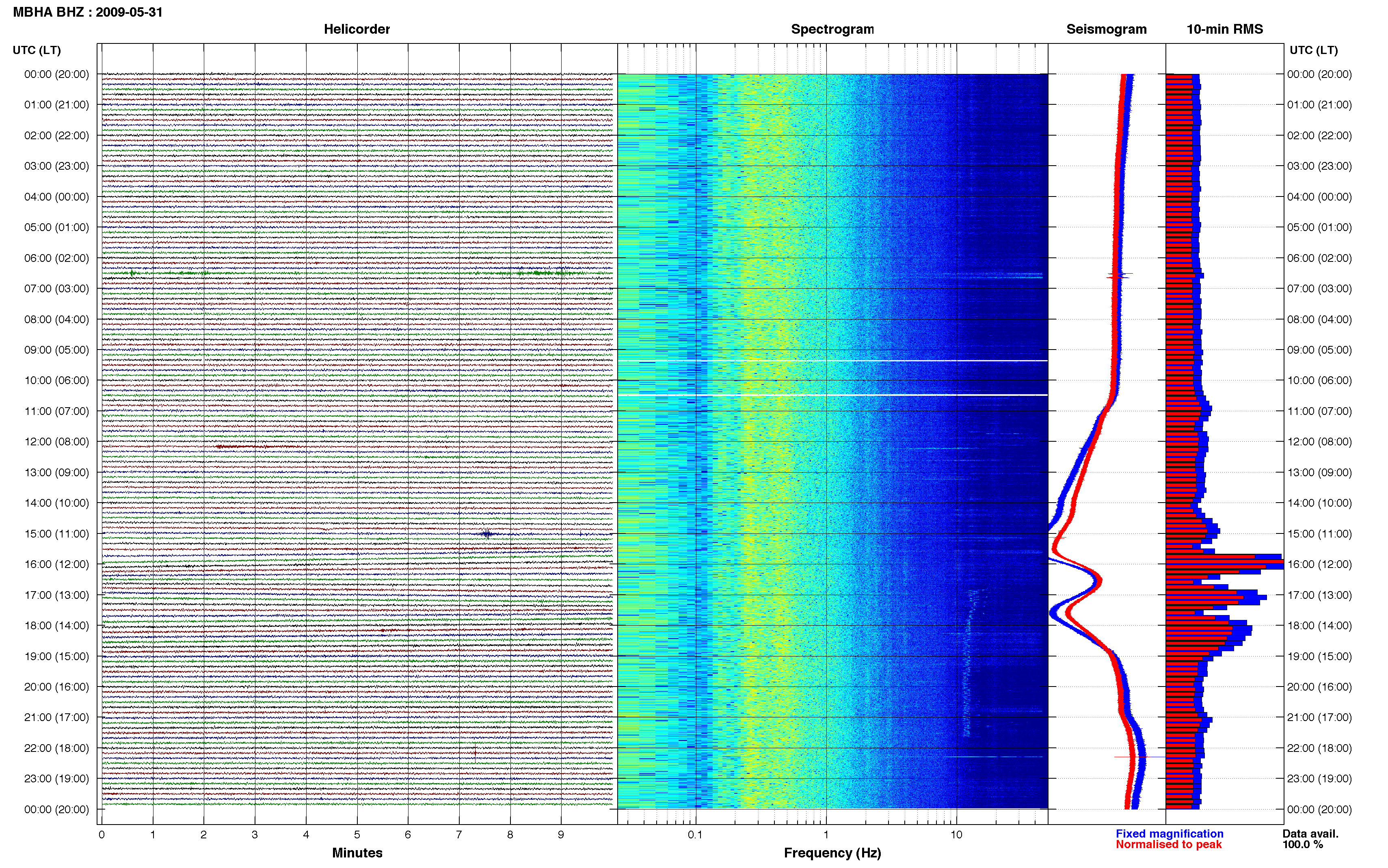Click the 'Fixed magnification' legend entry
The image size is (1388, 868).
coord(1169,834)
